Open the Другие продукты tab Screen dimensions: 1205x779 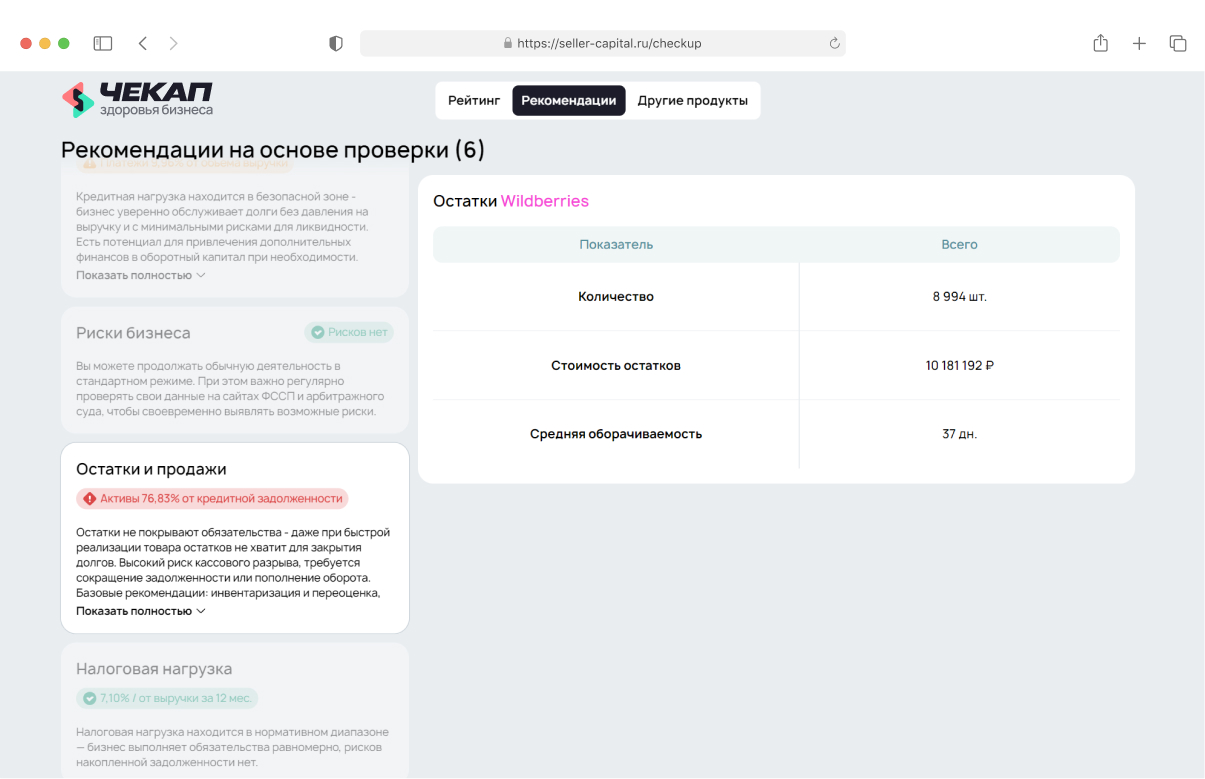click(x=693, y=101)
